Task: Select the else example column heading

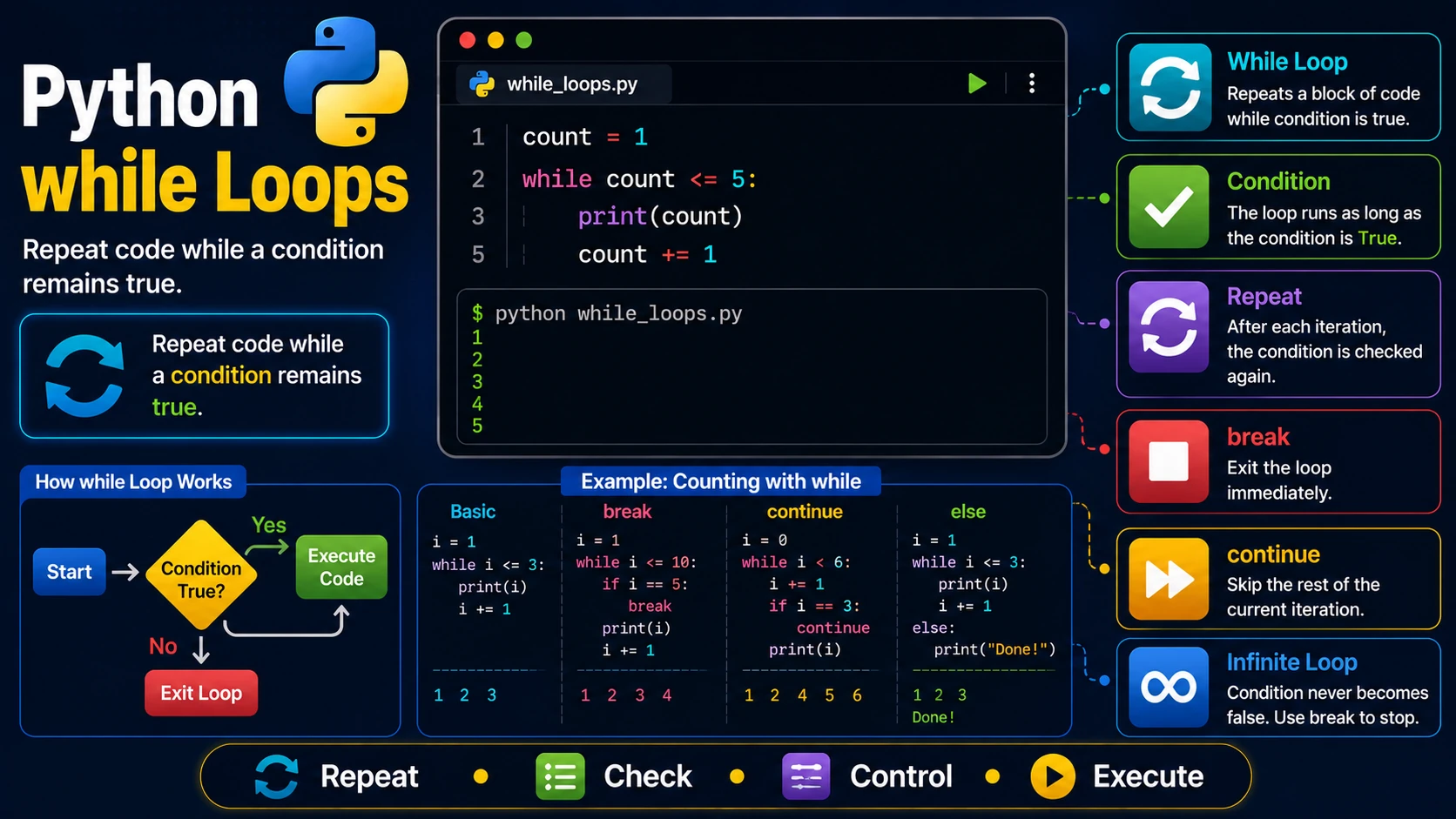Action: [x=968, y=512]
